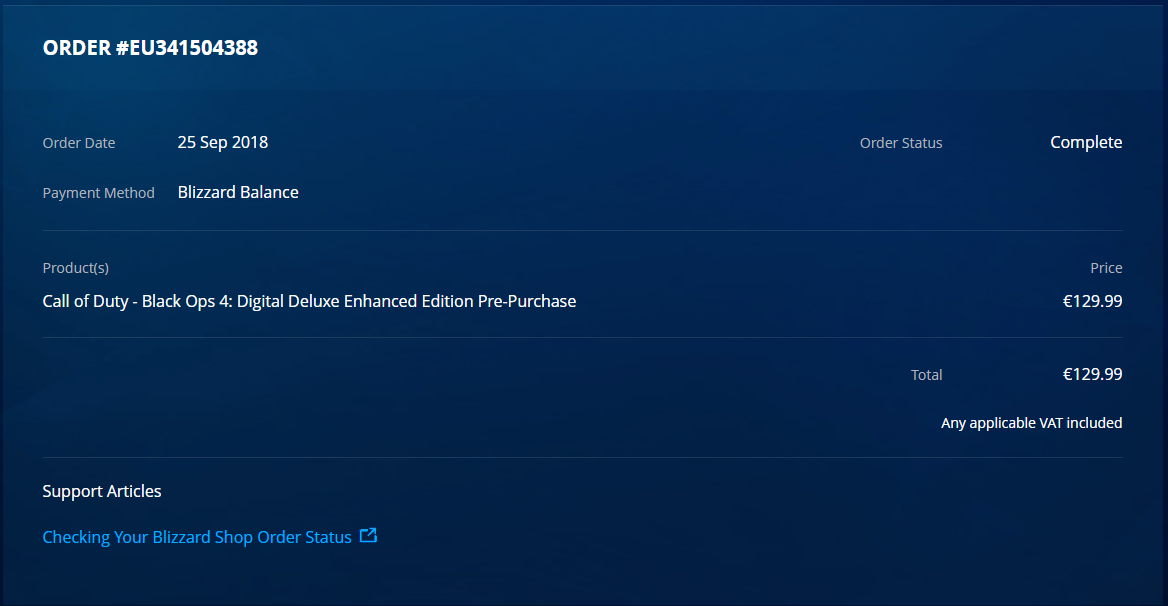The height and width of the screenshot is (606, 1168).
Task: Click the Complete order status value
Action: (1086, 142)
